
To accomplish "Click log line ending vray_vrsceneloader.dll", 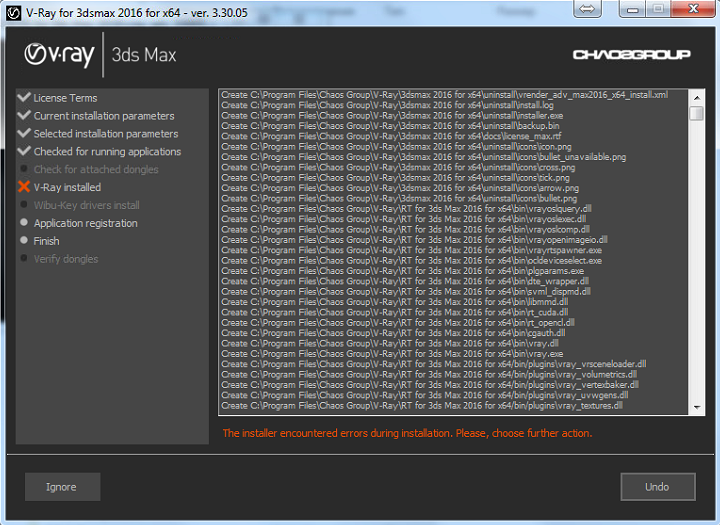I will pyautogui.click(x=434, y=364).
